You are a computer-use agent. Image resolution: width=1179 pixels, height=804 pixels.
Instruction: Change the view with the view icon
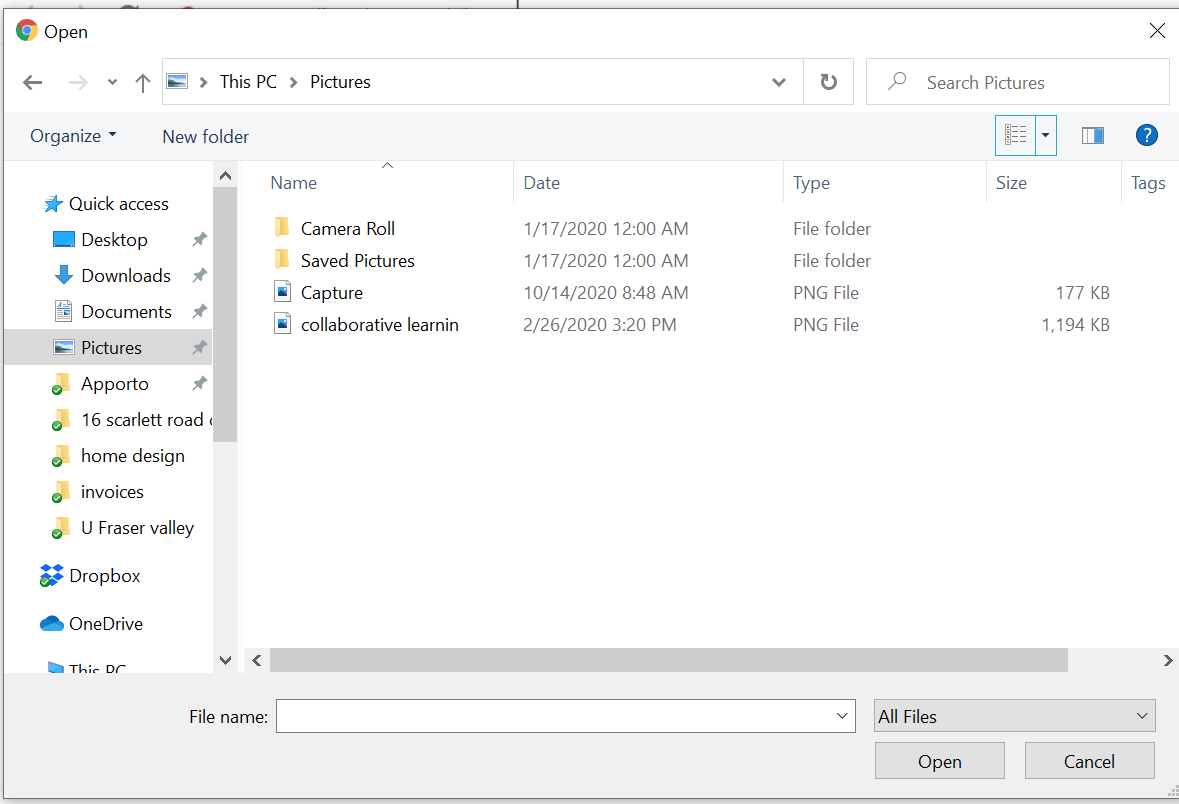tap(1015, 135)
